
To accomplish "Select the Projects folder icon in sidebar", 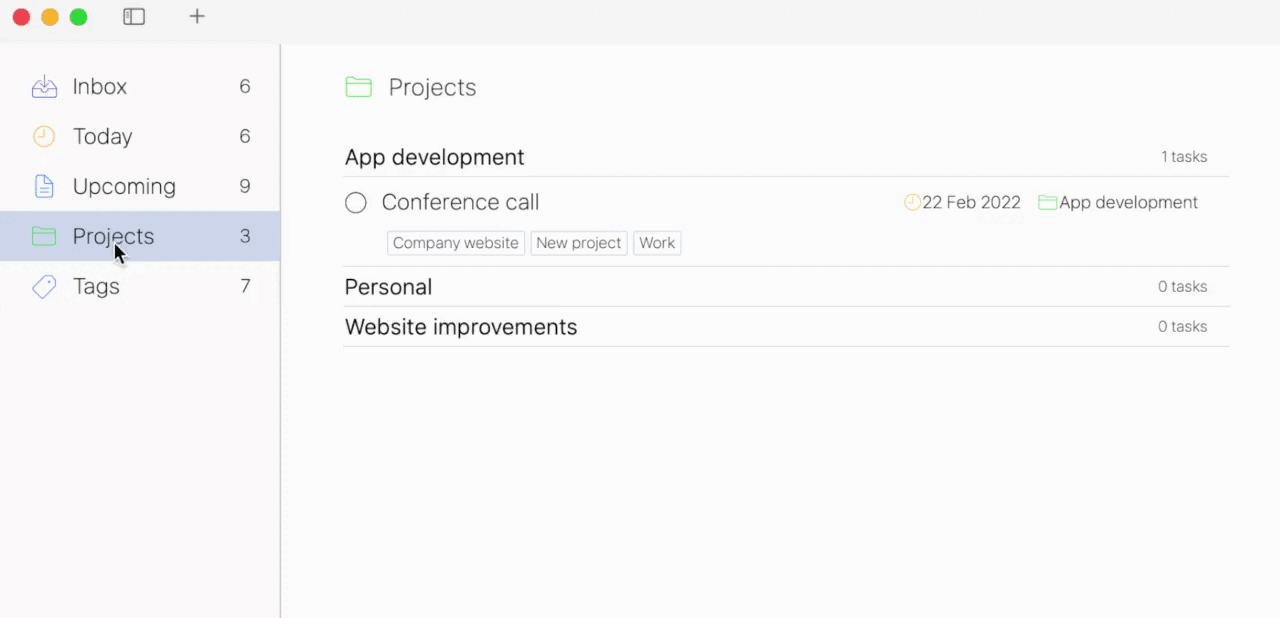I will 44,236.
